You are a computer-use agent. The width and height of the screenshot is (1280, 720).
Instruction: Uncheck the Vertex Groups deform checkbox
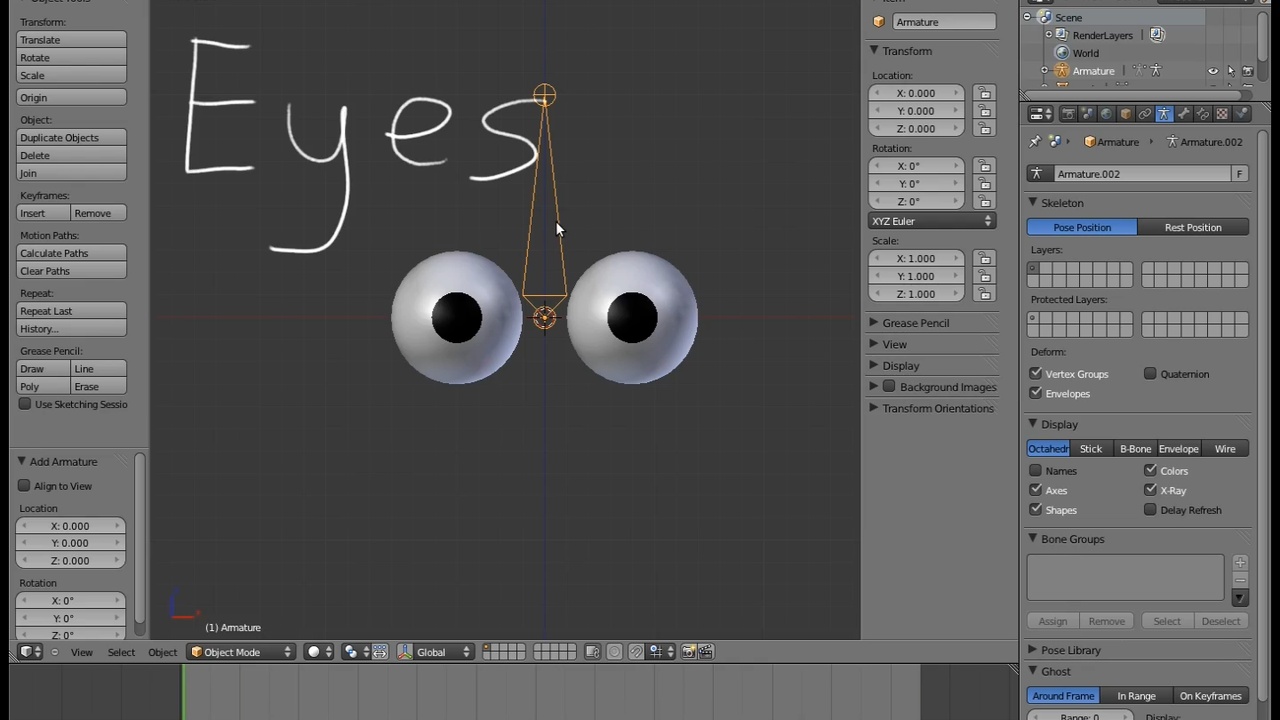point(1036,374)
